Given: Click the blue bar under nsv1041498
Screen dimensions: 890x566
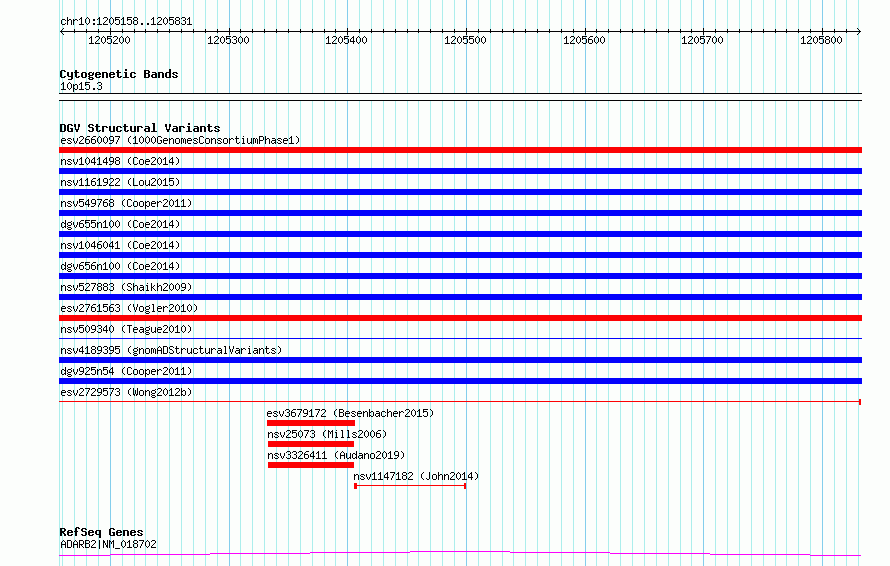Looking at the screenshot, I should [460, 171].
